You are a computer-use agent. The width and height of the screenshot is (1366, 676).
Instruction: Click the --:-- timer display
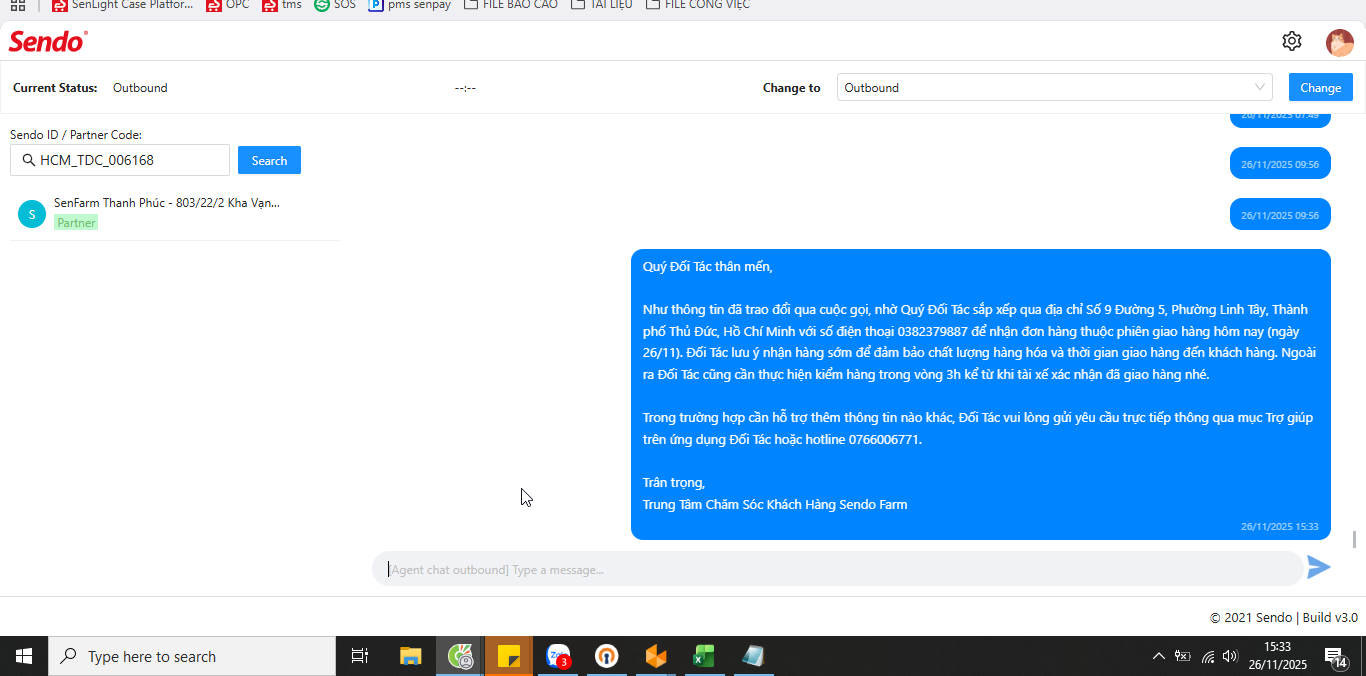[465, 88]
